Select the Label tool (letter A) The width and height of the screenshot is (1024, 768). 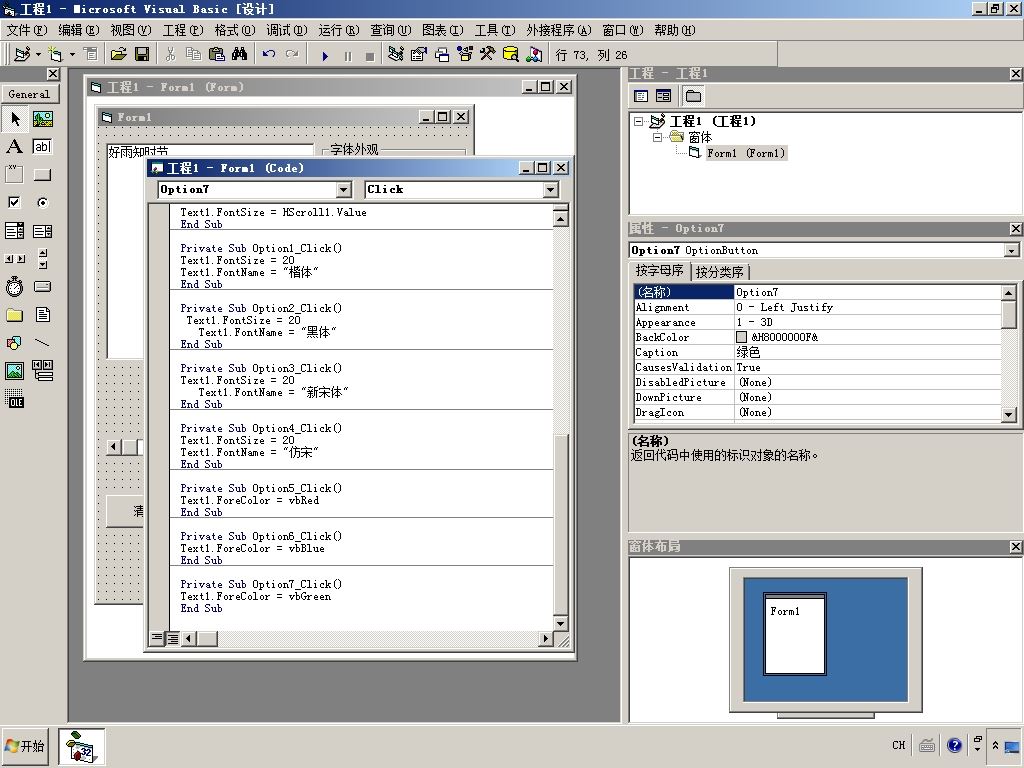pos(14,147)
